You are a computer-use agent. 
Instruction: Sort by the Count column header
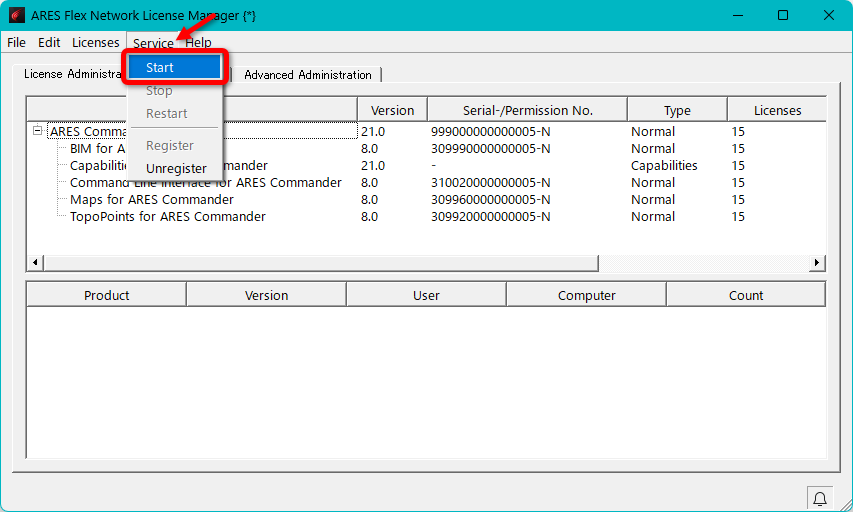pos(746,295)
